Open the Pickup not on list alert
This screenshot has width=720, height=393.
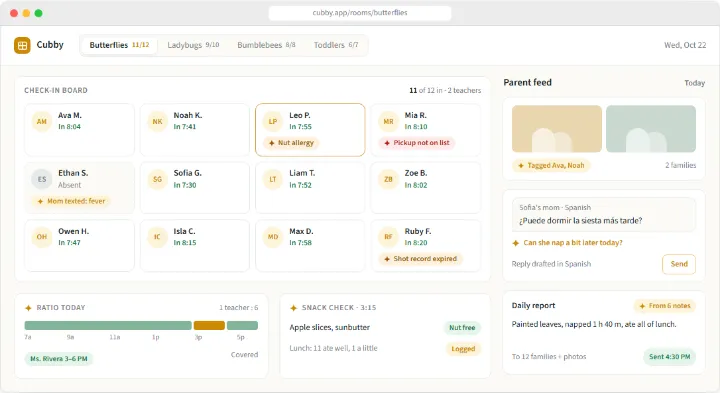[416, 143]
